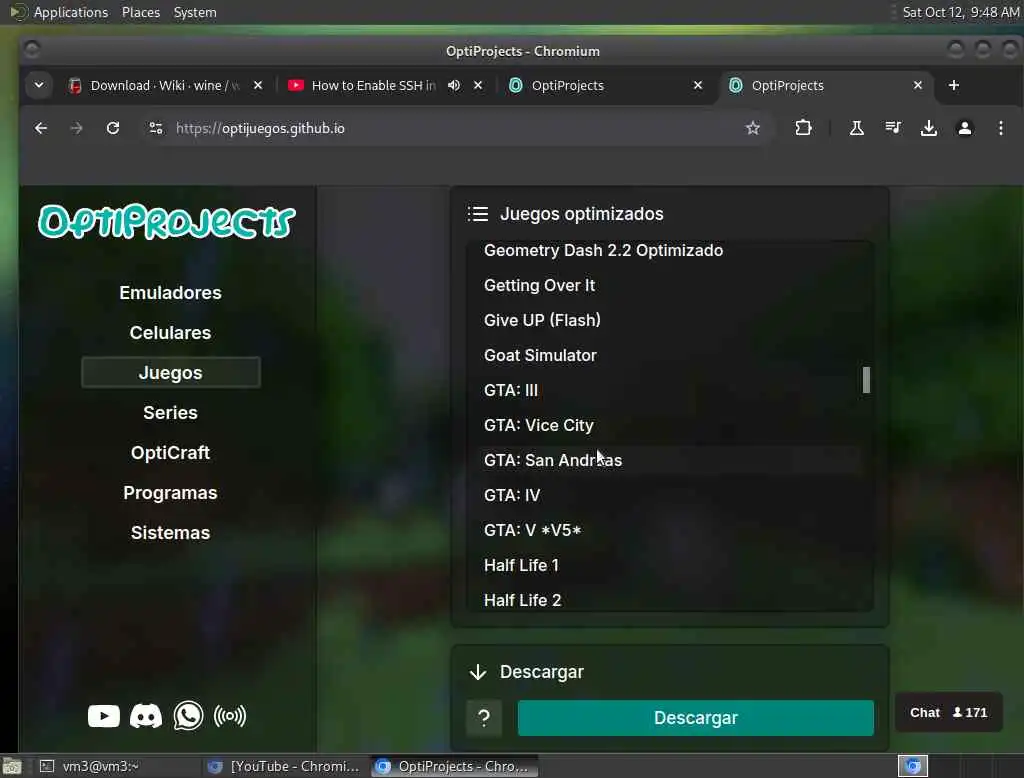Open the broadcast signal icon
This screenshot has width=1024, height=778.
[230, 716]
